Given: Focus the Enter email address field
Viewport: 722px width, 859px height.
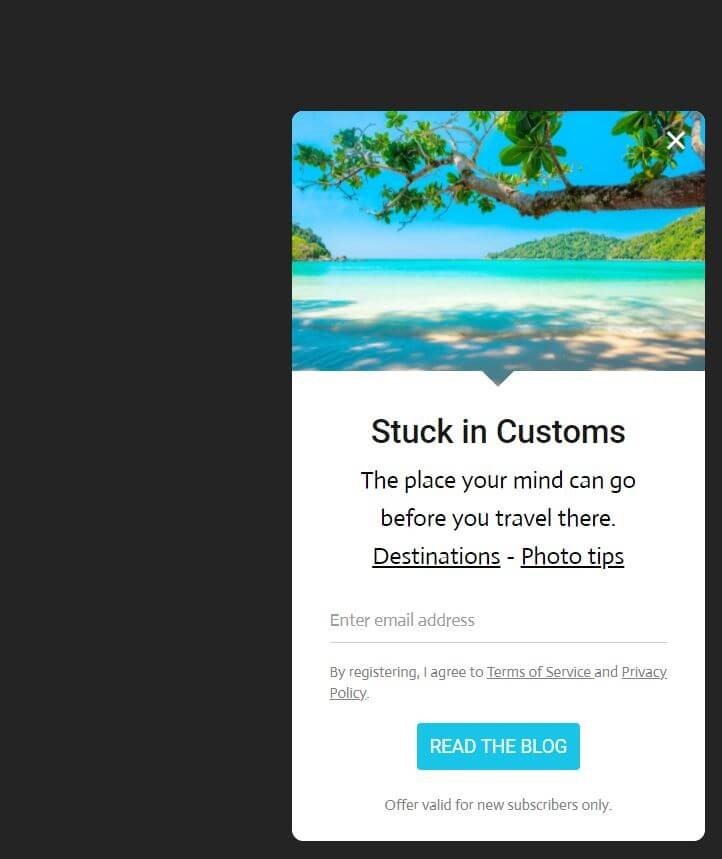Looking at the screenshot, I should [498, 621].
